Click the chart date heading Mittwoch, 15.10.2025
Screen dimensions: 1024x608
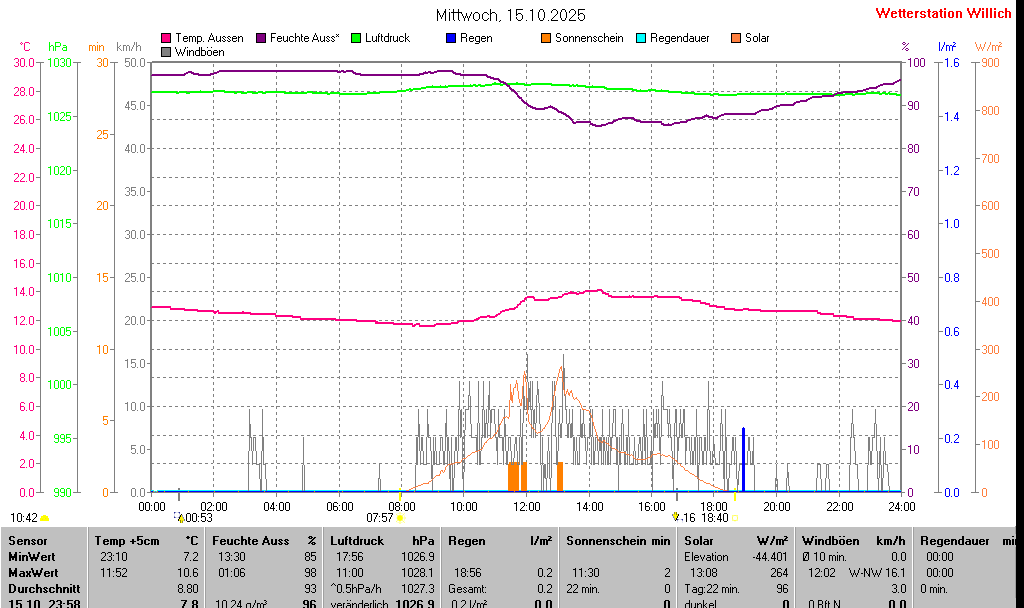pyautogui.click(x=511, y=15)
